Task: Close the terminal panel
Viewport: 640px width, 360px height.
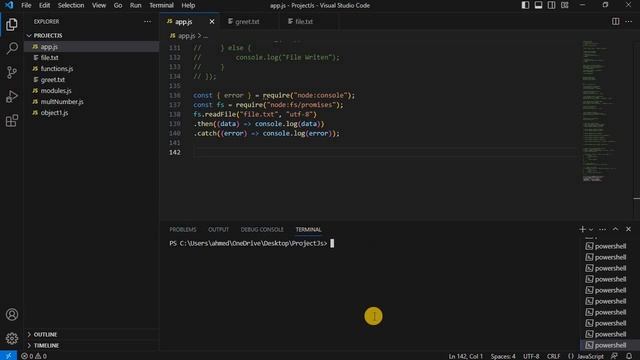Action: pos(628,229)
